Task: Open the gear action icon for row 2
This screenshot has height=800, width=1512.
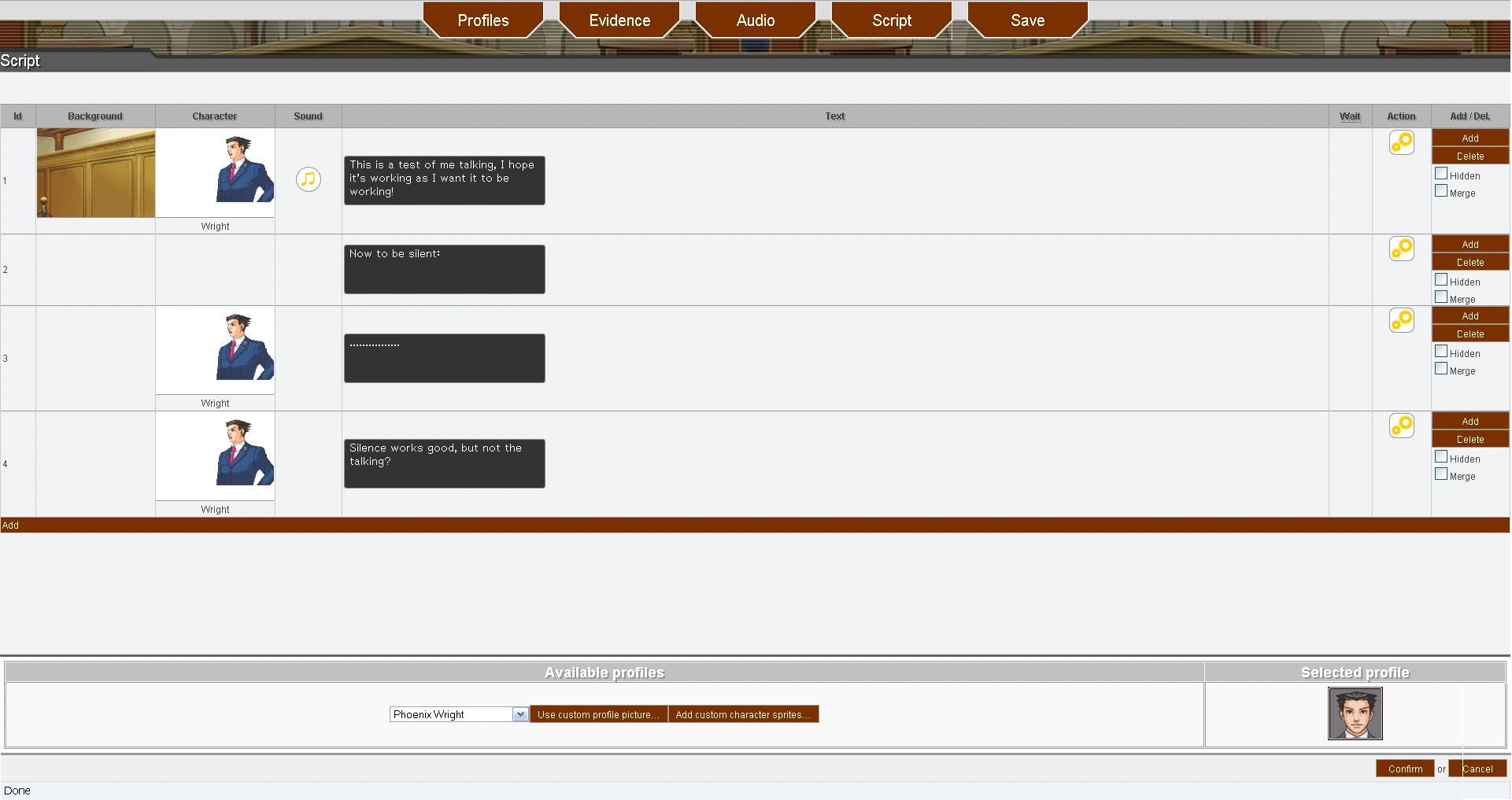Action: (1401, 249)
